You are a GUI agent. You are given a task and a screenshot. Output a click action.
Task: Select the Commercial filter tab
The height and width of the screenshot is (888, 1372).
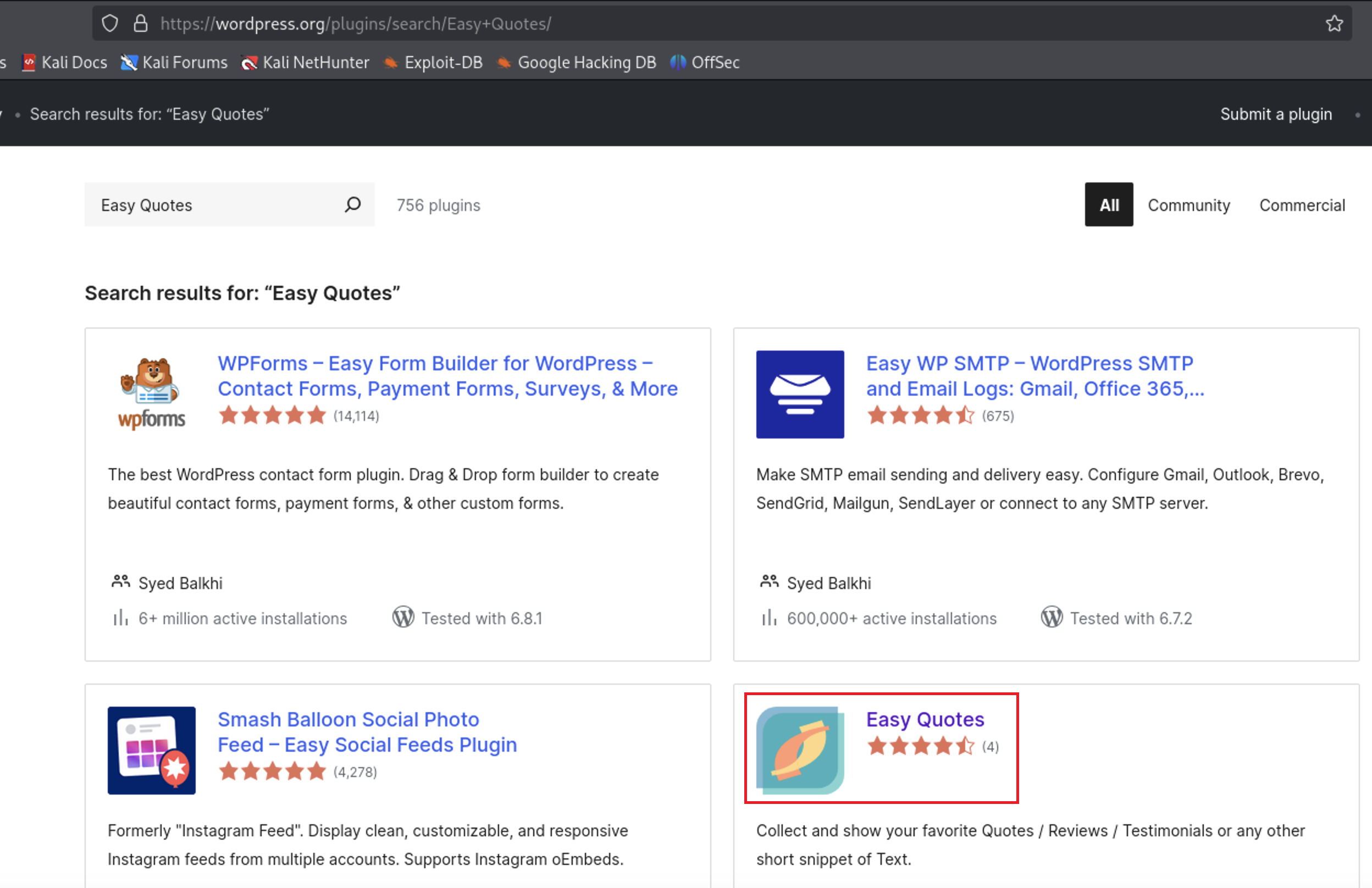tap(1302, 205)
